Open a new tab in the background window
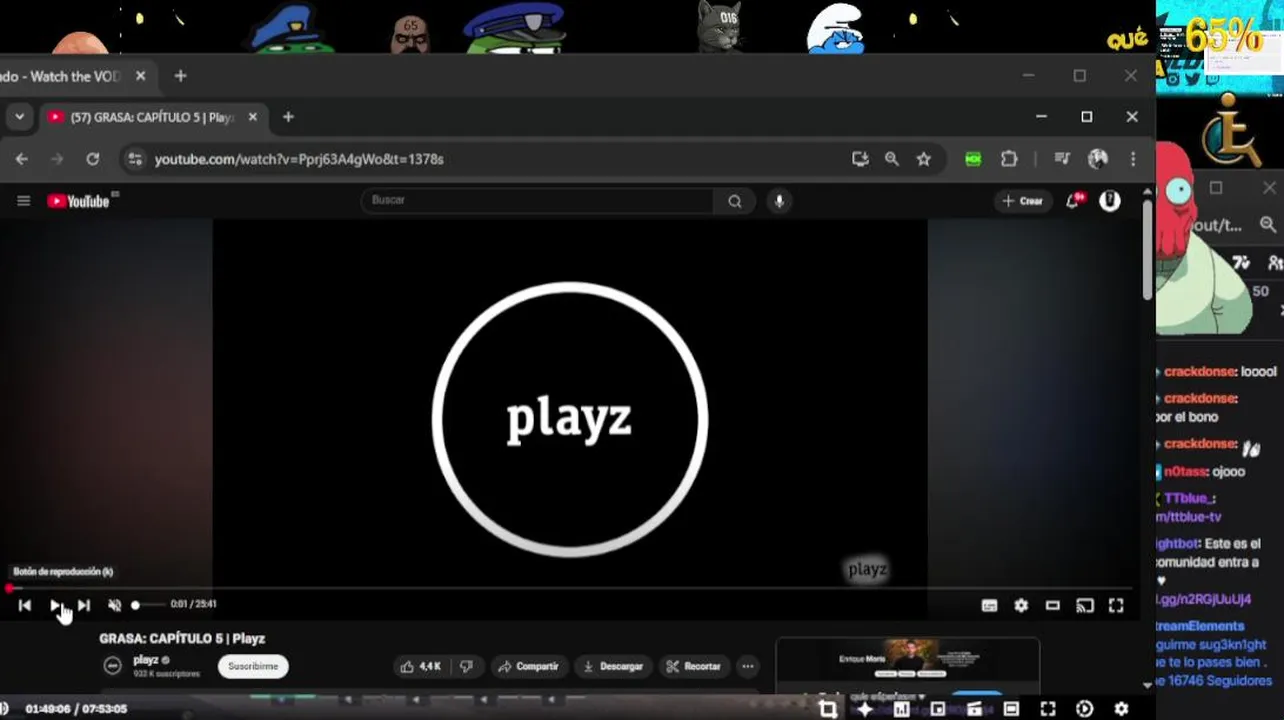 pyautogui.click(x=180, y=76)
